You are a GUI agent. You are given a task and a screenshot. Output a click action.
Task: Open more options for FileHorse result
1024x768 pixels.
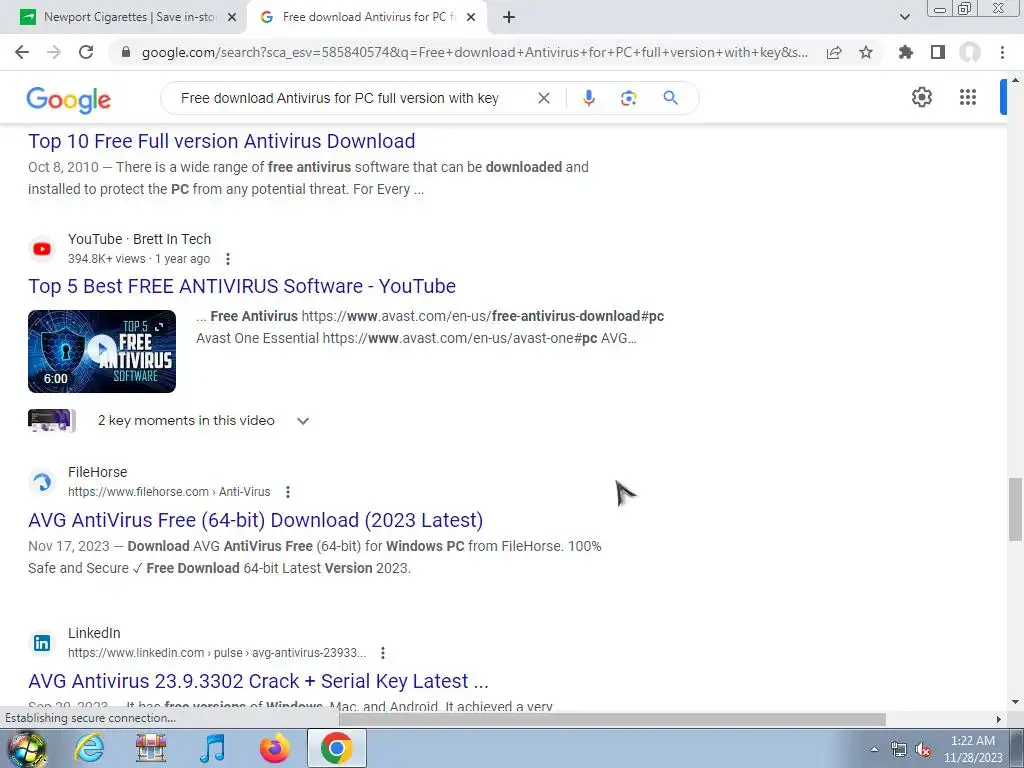coord(287,492)
